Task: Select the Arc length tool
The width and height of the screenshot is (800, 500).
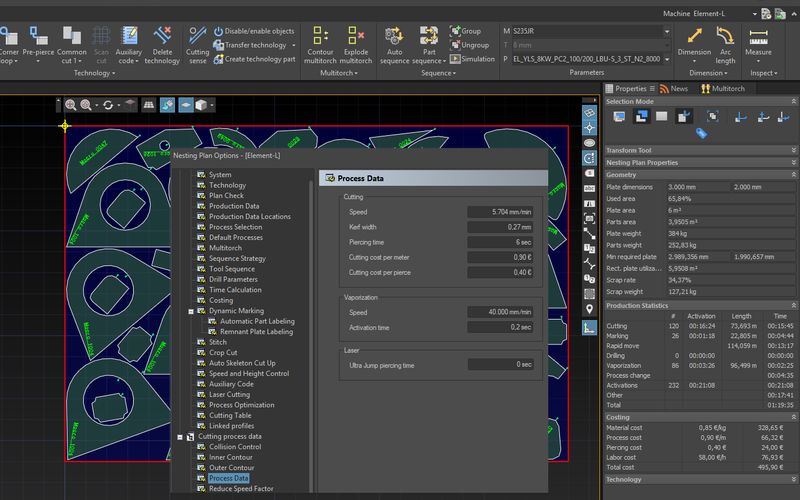Action: tap(725, 36)
